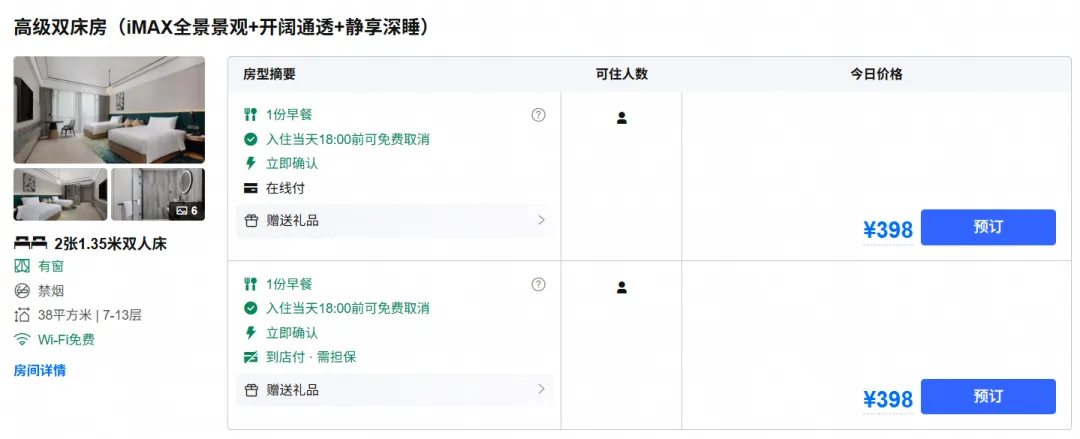Click the no-smoking 禁烟 icon
This screenshot has width=1080, height=439.
(23, 291)
